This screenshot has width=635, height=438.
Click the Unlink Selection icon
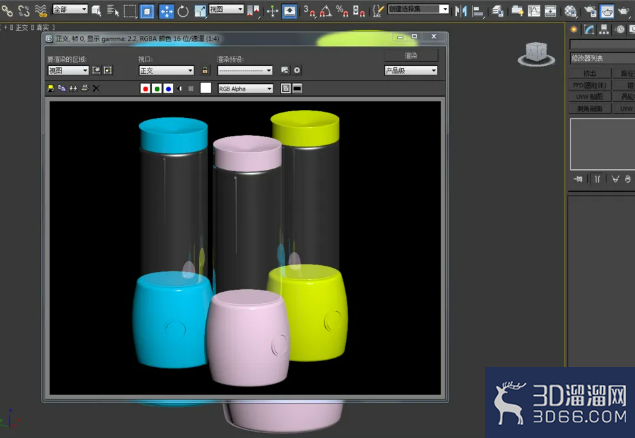[x=24, y=11]
